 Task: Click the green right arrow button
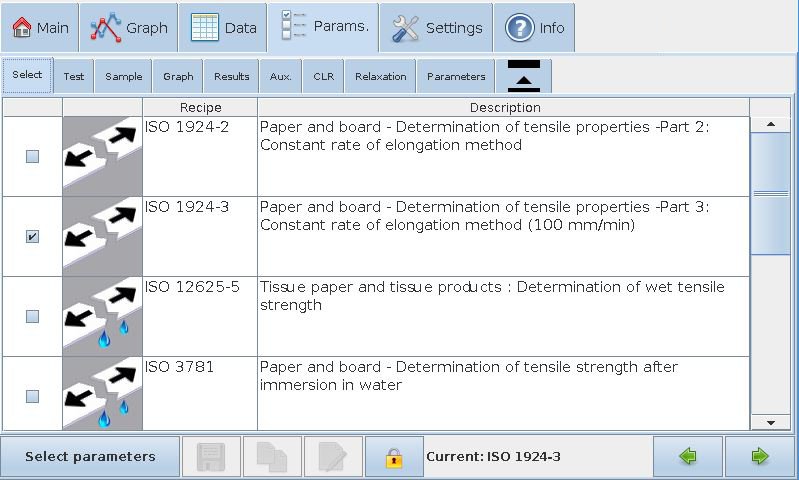(760, 456)
